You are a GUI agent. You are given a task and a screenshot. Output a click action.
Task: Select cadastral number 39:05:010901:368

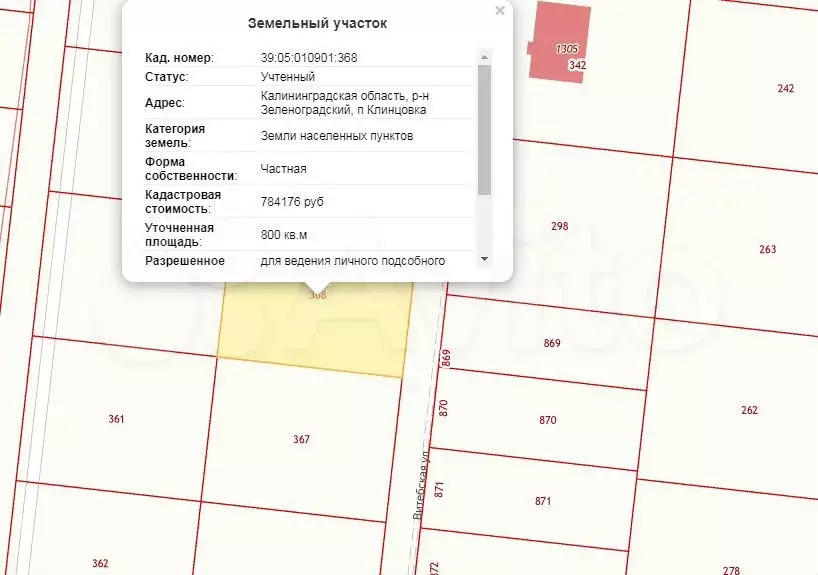309,58
